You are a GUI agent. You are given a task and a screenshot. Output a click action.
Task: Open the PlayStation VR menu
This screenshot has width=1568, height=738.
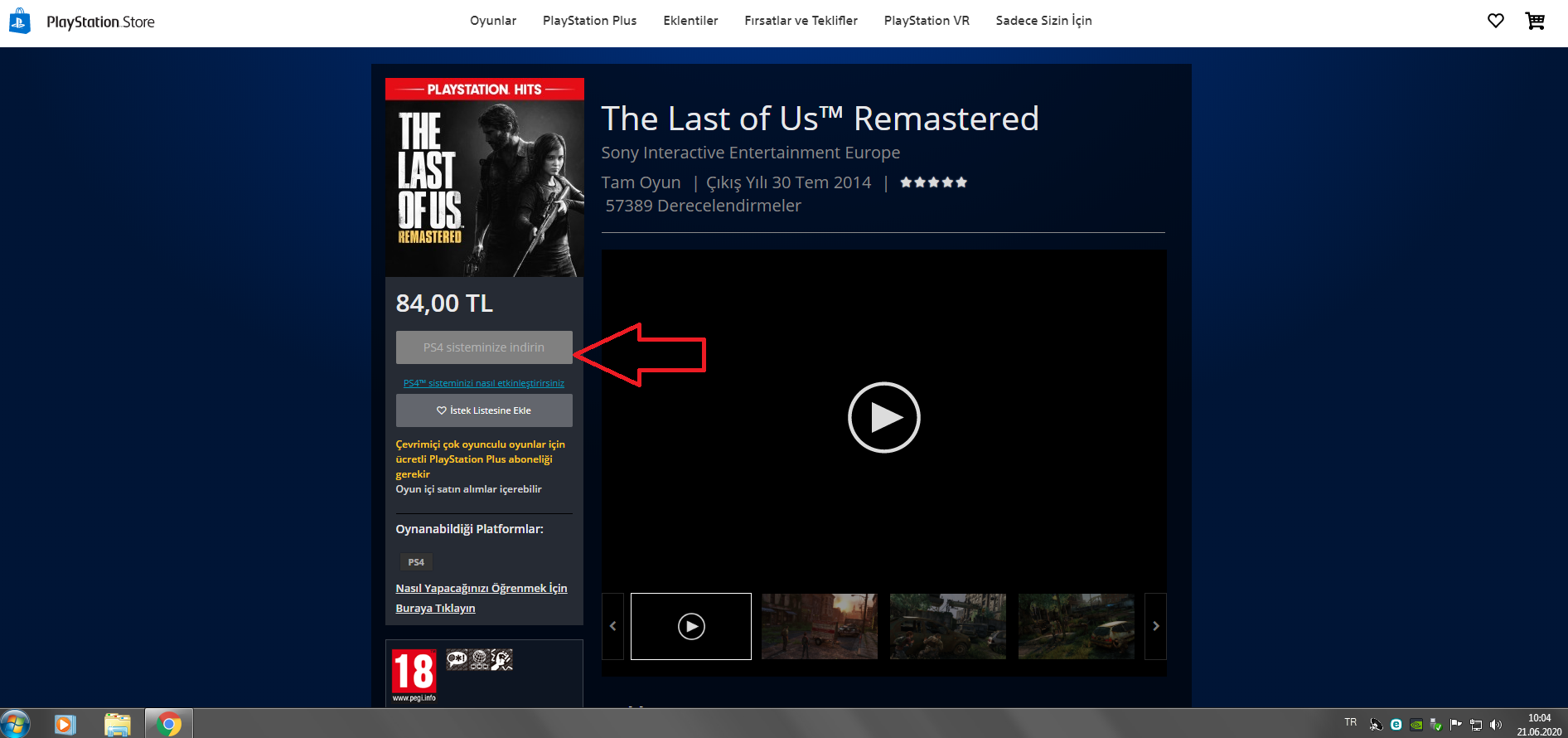927,21
